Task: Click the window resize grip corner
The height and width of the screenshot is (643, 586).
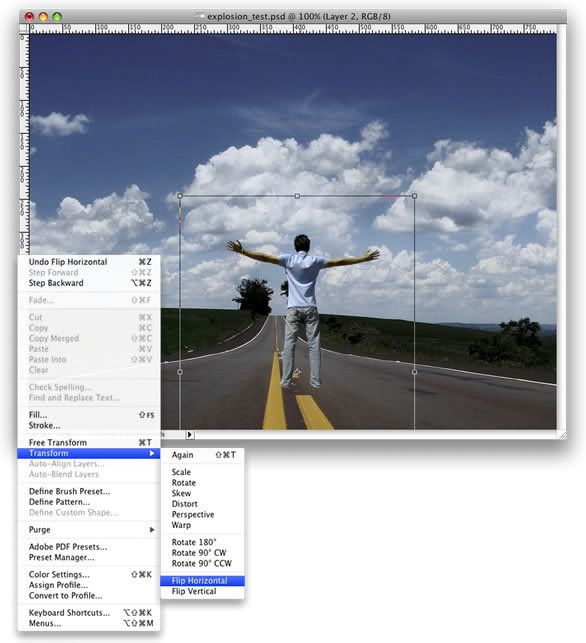Action: (563, 435)
